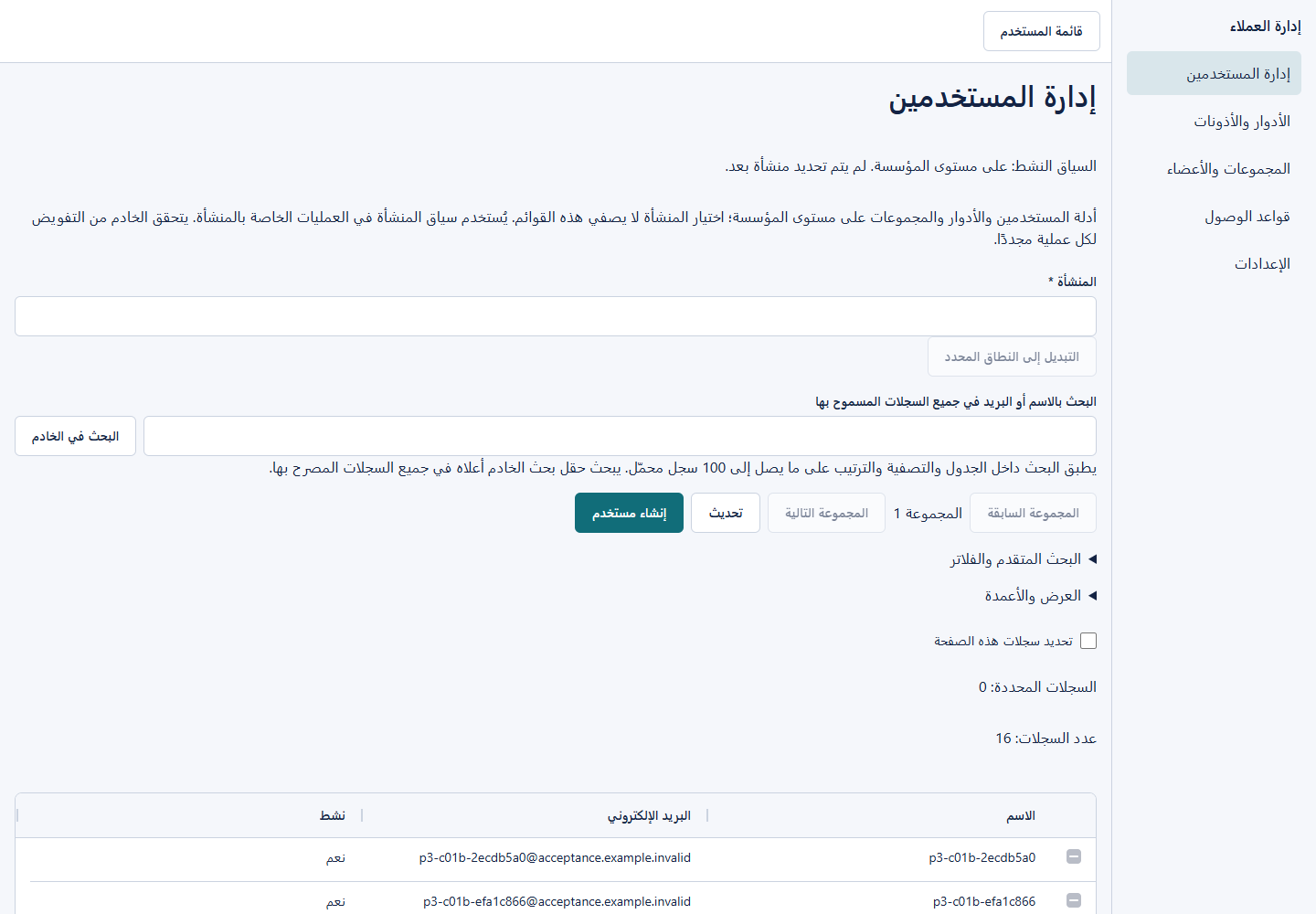Click the البحث في الخادم button
1316x914 pixels.
tap(75, 436)
